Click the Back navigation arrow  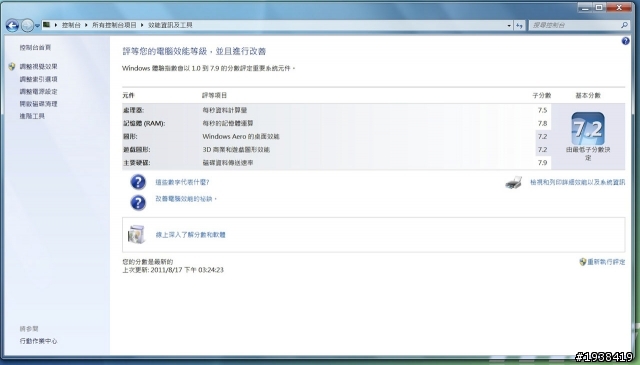click(x=12, y=26)
